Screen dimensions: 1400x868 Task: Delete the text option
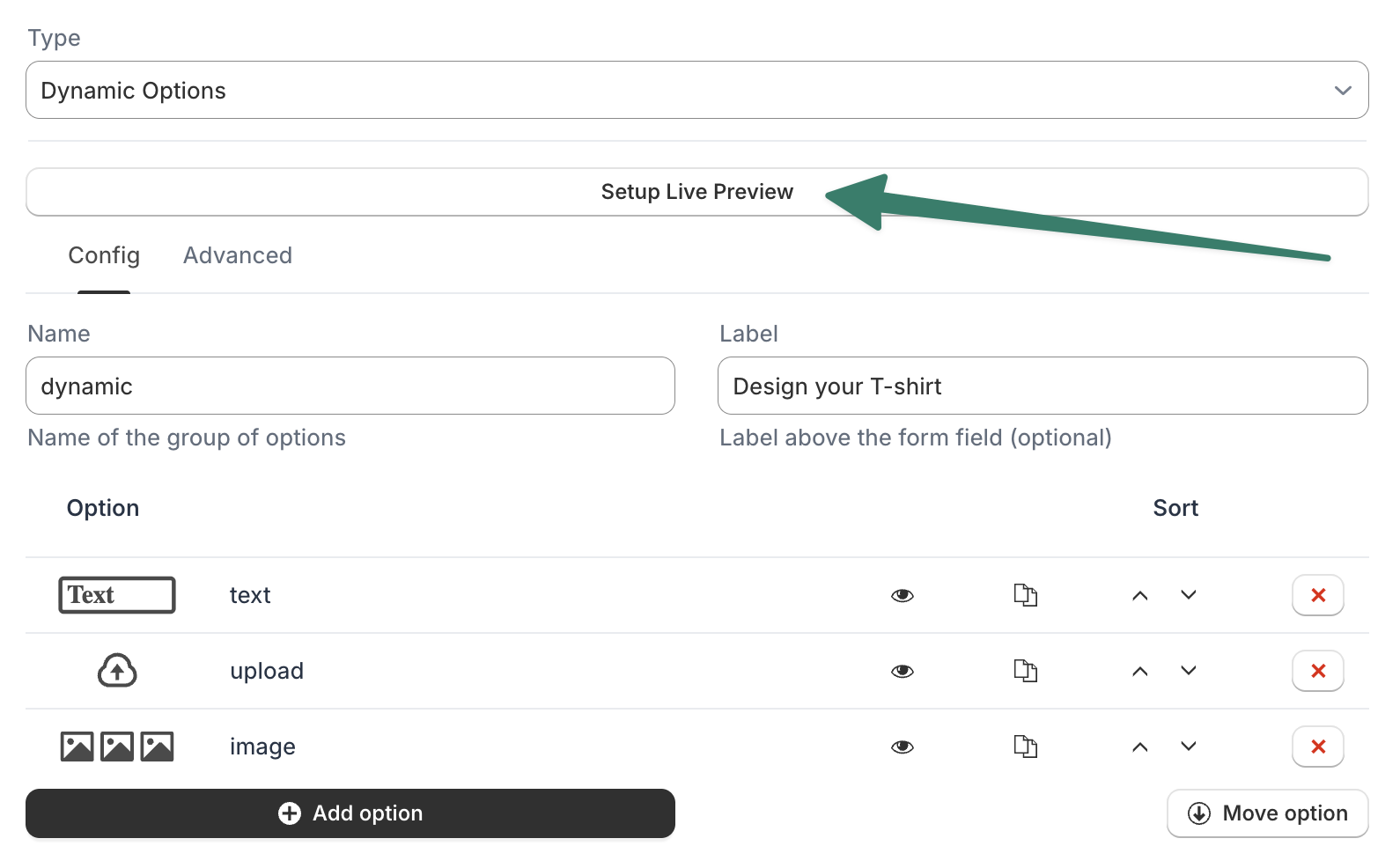(x=1317, y=595)
